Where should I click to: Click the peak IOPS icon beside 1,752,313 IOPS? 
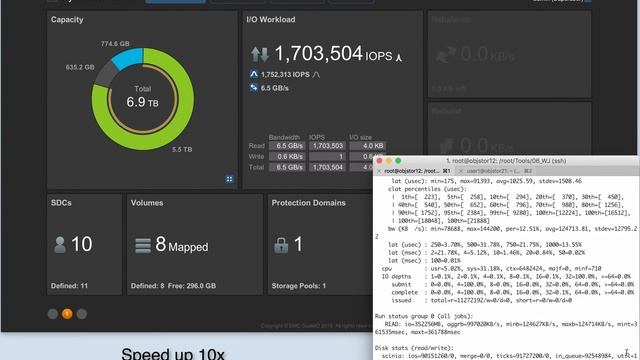point(253,74)
